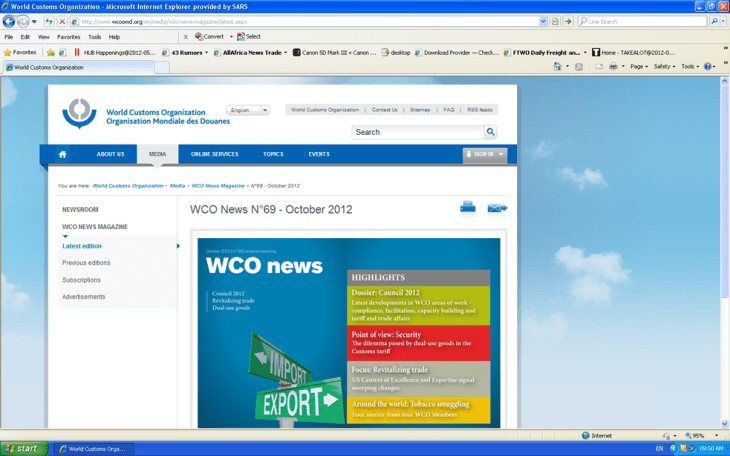Click the browser Forward button
The width and height of the screenshot is (730, 456).
click(x=22, y=21)
